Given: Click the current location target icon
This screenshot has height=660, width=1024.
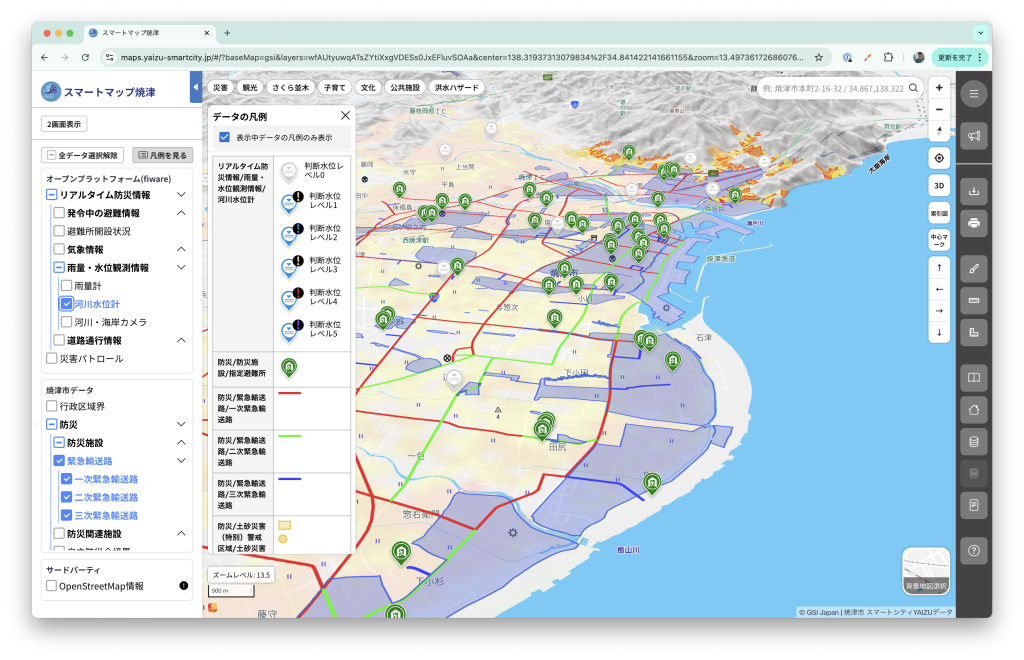Looking at the screenshot, I should click(938, 158).
